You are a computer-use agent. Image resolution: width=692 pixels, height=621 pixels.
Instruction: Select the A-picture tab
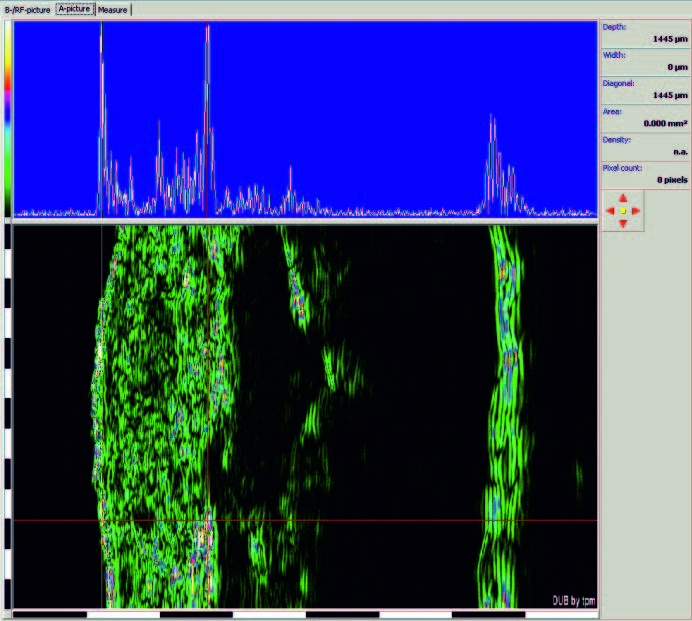[75, 9]
